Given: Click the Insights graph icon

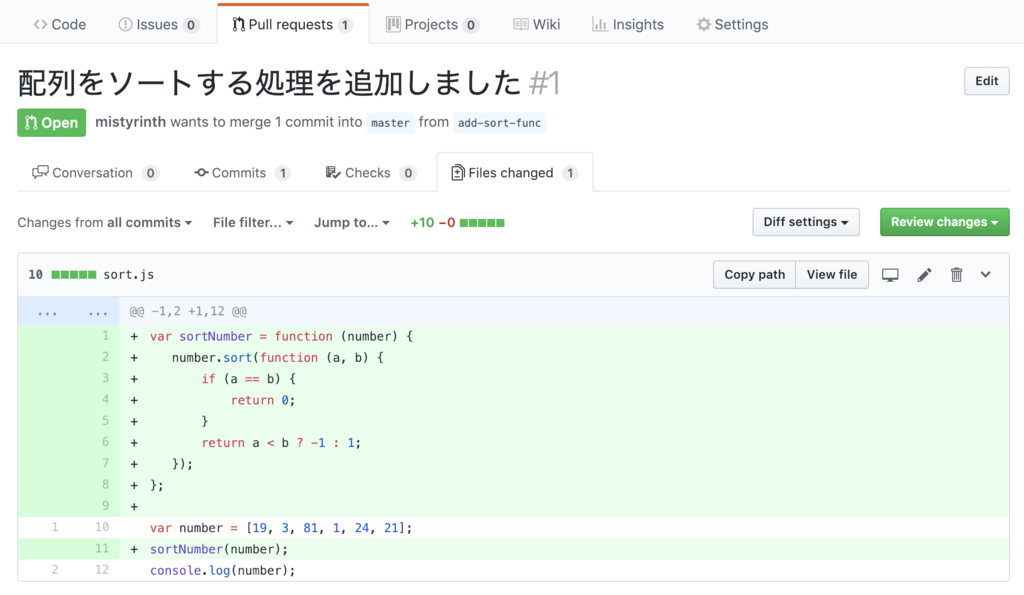Looking at the screenshot, I should tap(600, 25).
